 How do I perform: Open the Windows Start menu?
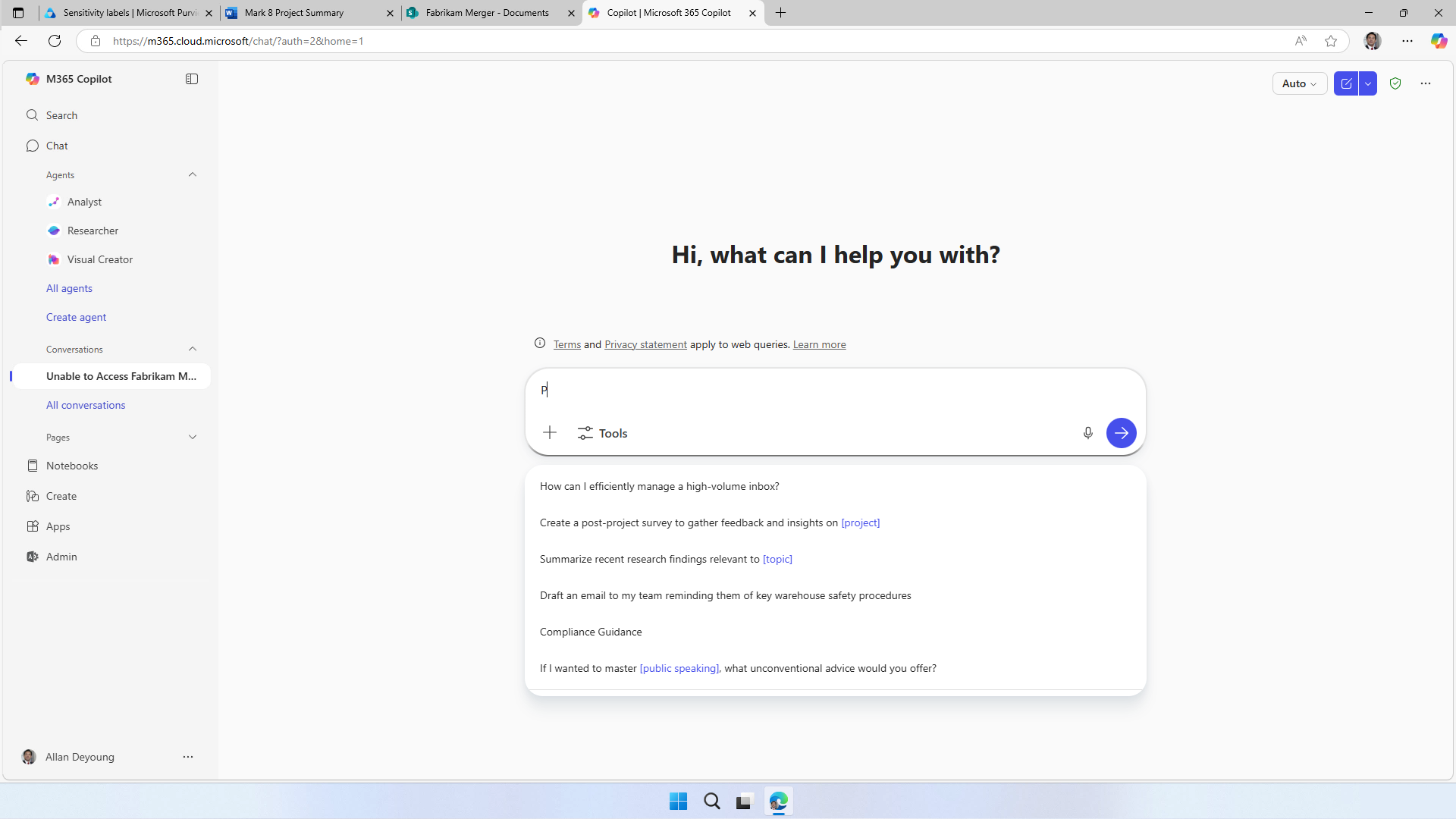pyautogui.click(x=678, y=801)
